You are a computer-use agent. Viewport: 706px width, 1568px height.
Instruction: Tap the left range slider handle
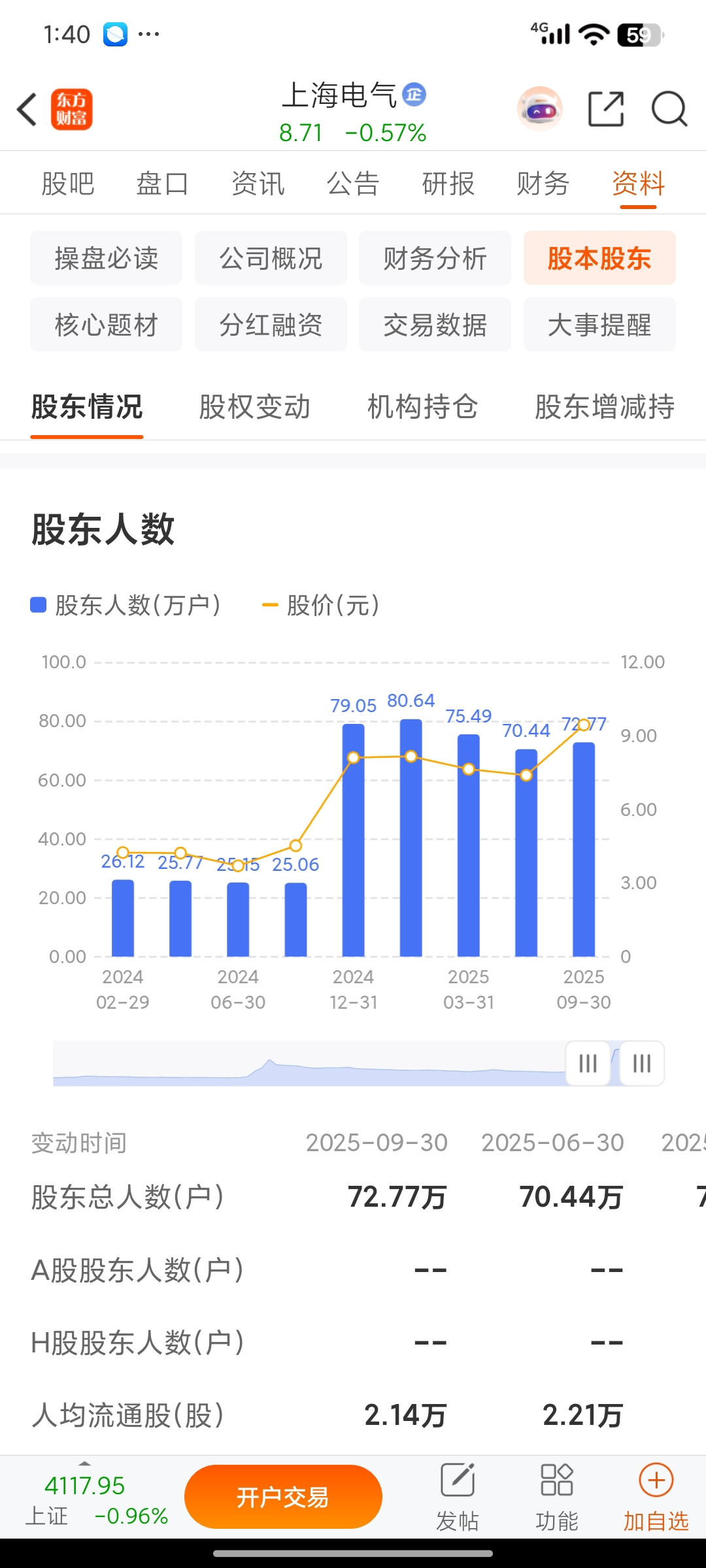tap(588, 1064)
